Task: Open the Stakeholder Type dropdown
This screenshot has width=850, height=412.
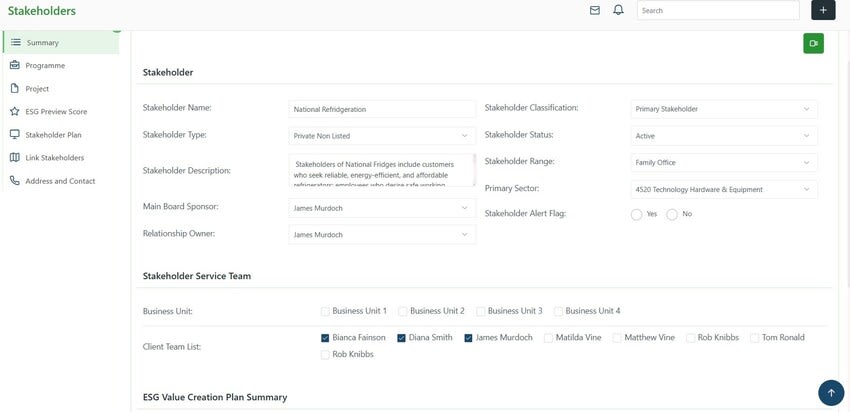Action: click(x=382, y=136)
